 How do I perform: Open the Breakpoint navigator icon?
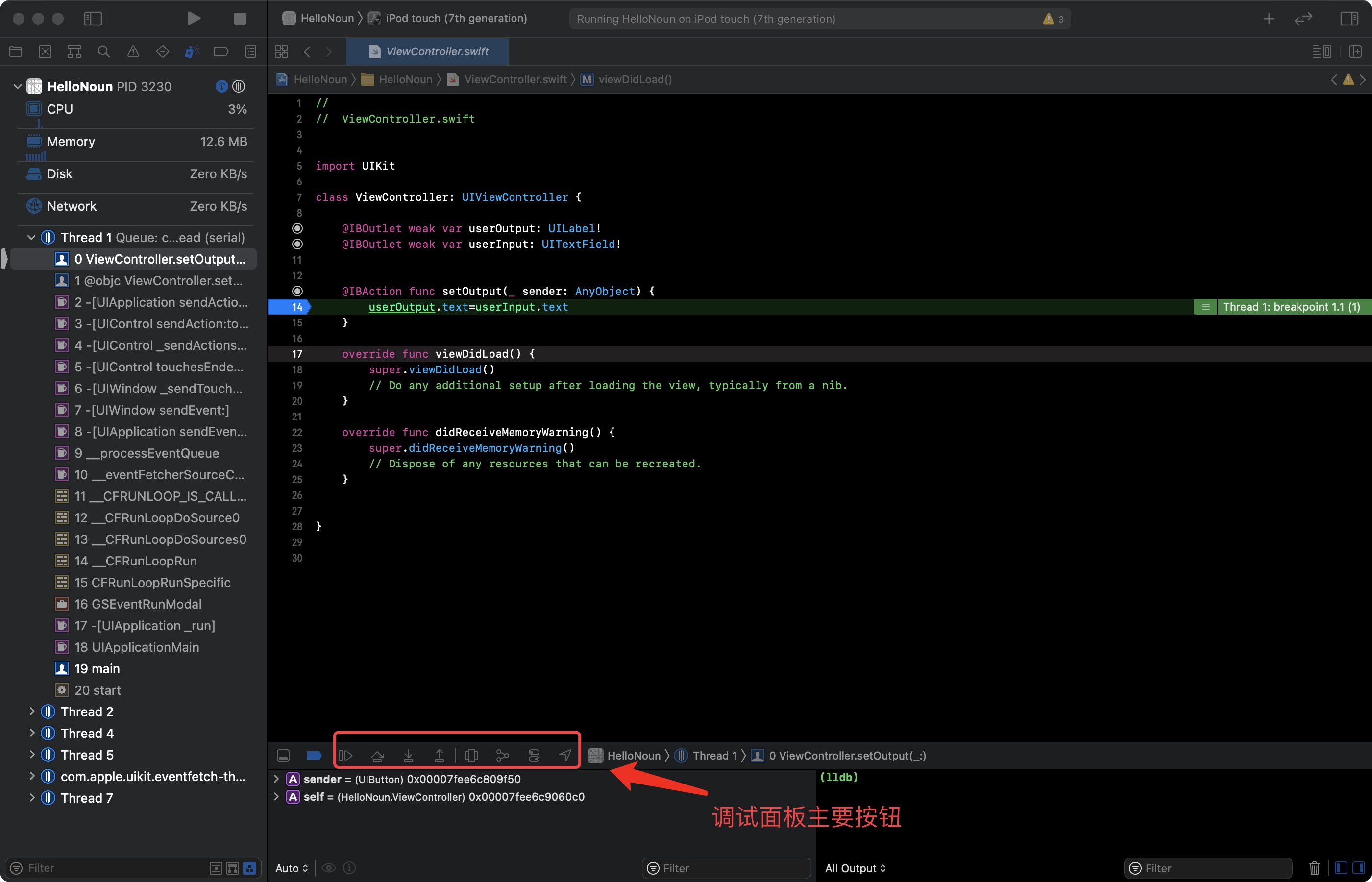[221, 51]
